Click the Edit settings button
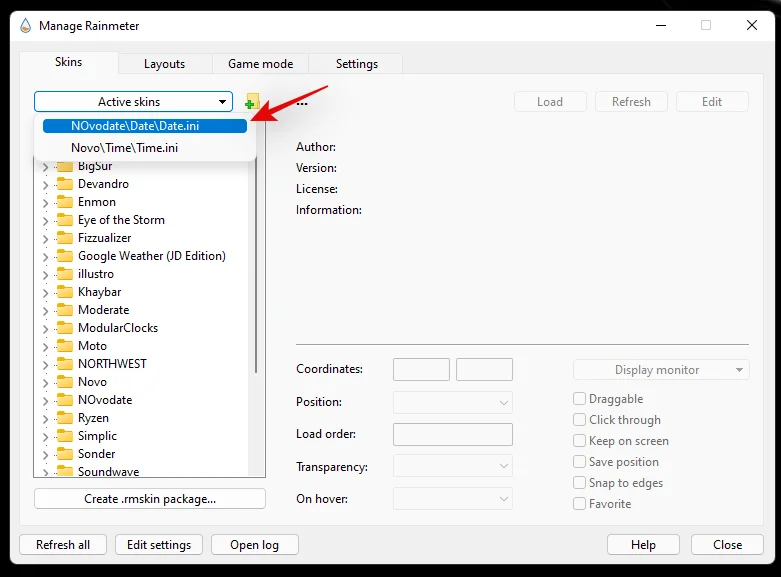Viewport: 781px width, 577px height. 159,545
